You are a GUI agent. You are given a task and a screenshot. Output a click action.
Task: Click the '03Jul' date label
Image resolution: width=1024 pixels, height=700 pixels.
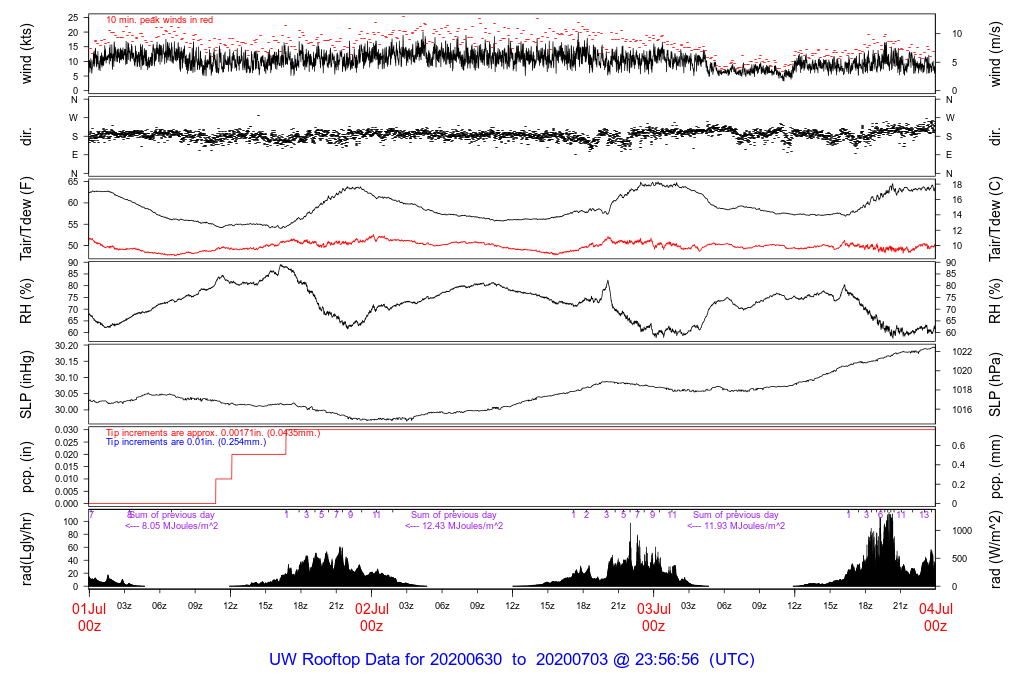point(654,609)
